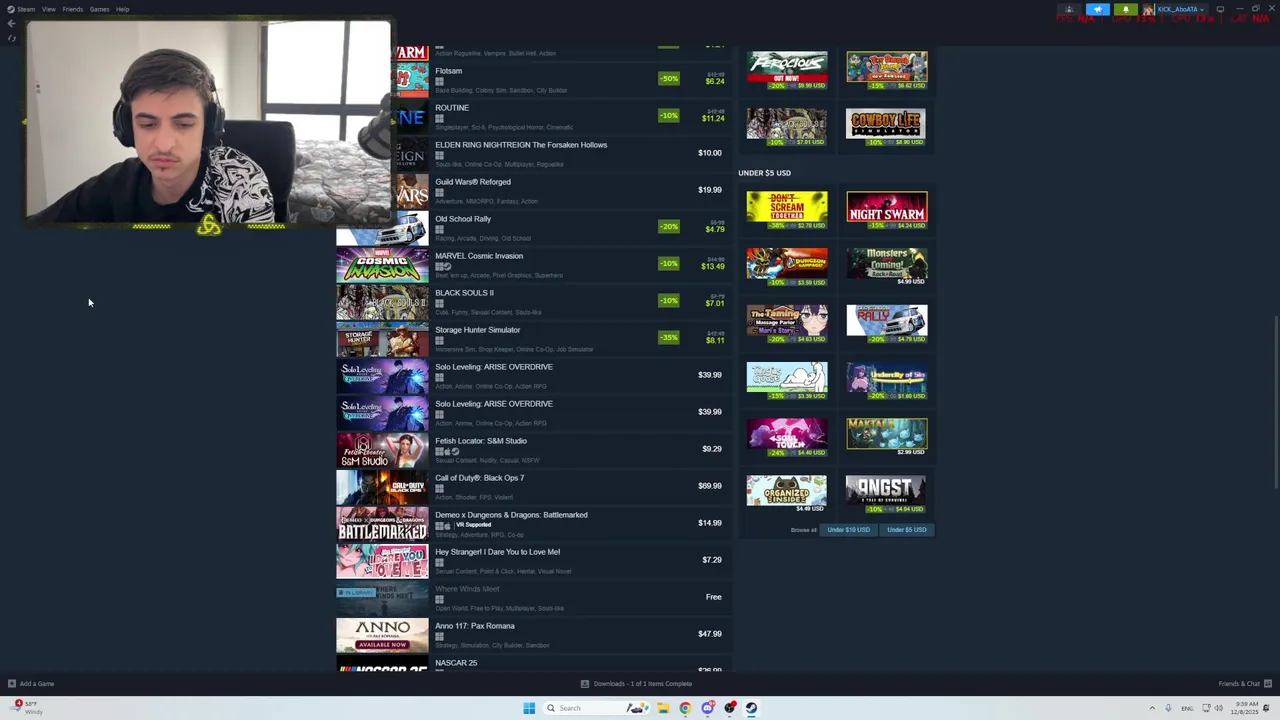Viewport: 1280px width, 720px height.
Task: Click the -35% discount on Storage Hunter Simulator
Action: coord(669,337)
